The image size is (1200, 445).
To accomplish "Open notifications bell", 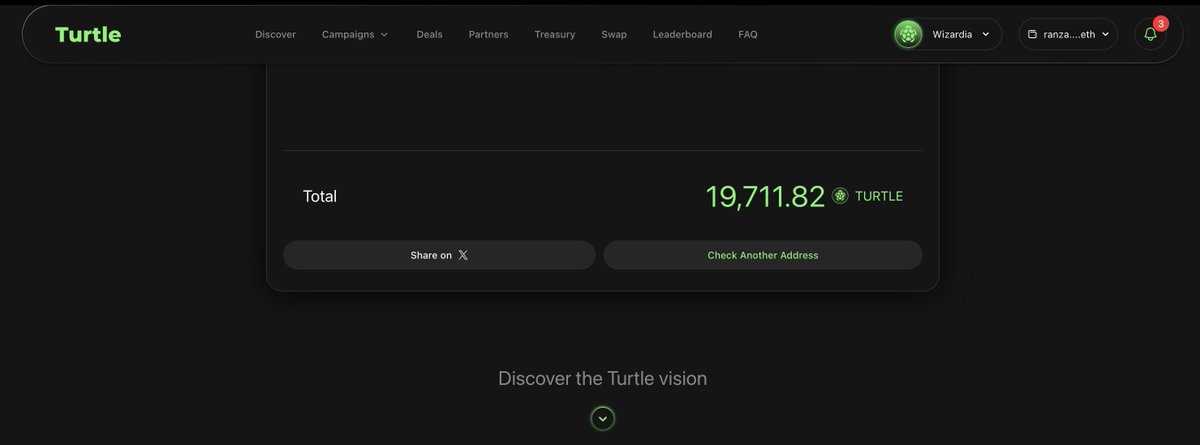I will click(1150, 34).
